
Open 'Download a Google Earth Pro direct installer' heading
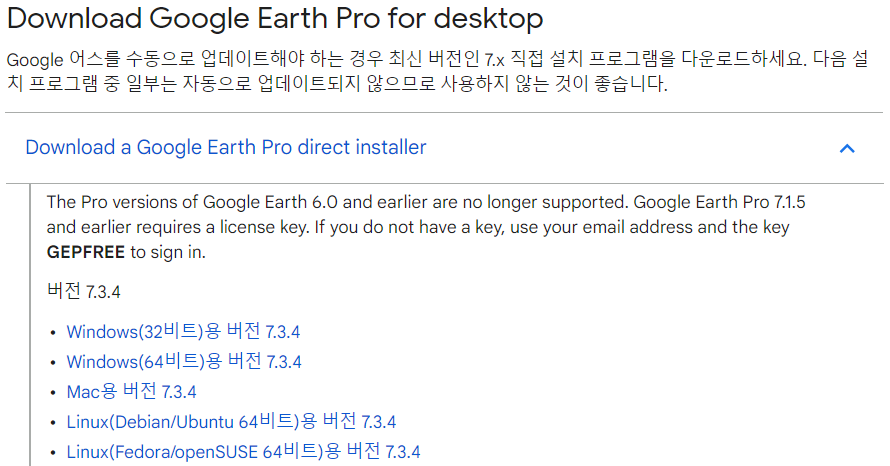[226, 148]
